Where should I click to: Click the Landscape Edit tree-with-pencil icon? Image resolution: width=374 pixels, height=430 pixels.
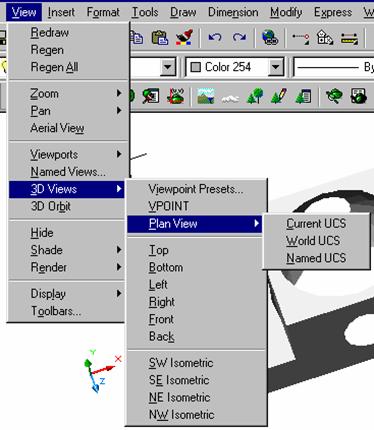(279, 96)
